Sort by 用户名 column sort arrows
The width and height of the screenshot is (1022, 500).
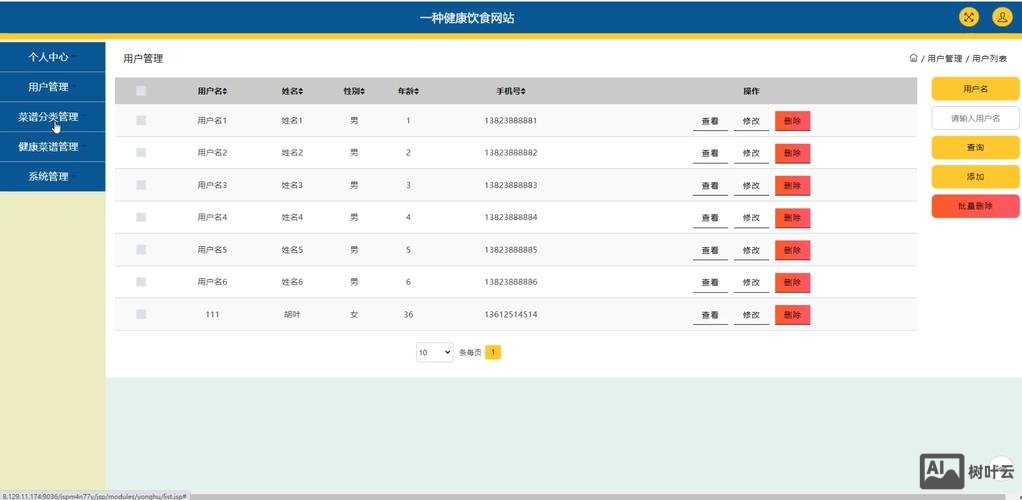coord(225,92)
